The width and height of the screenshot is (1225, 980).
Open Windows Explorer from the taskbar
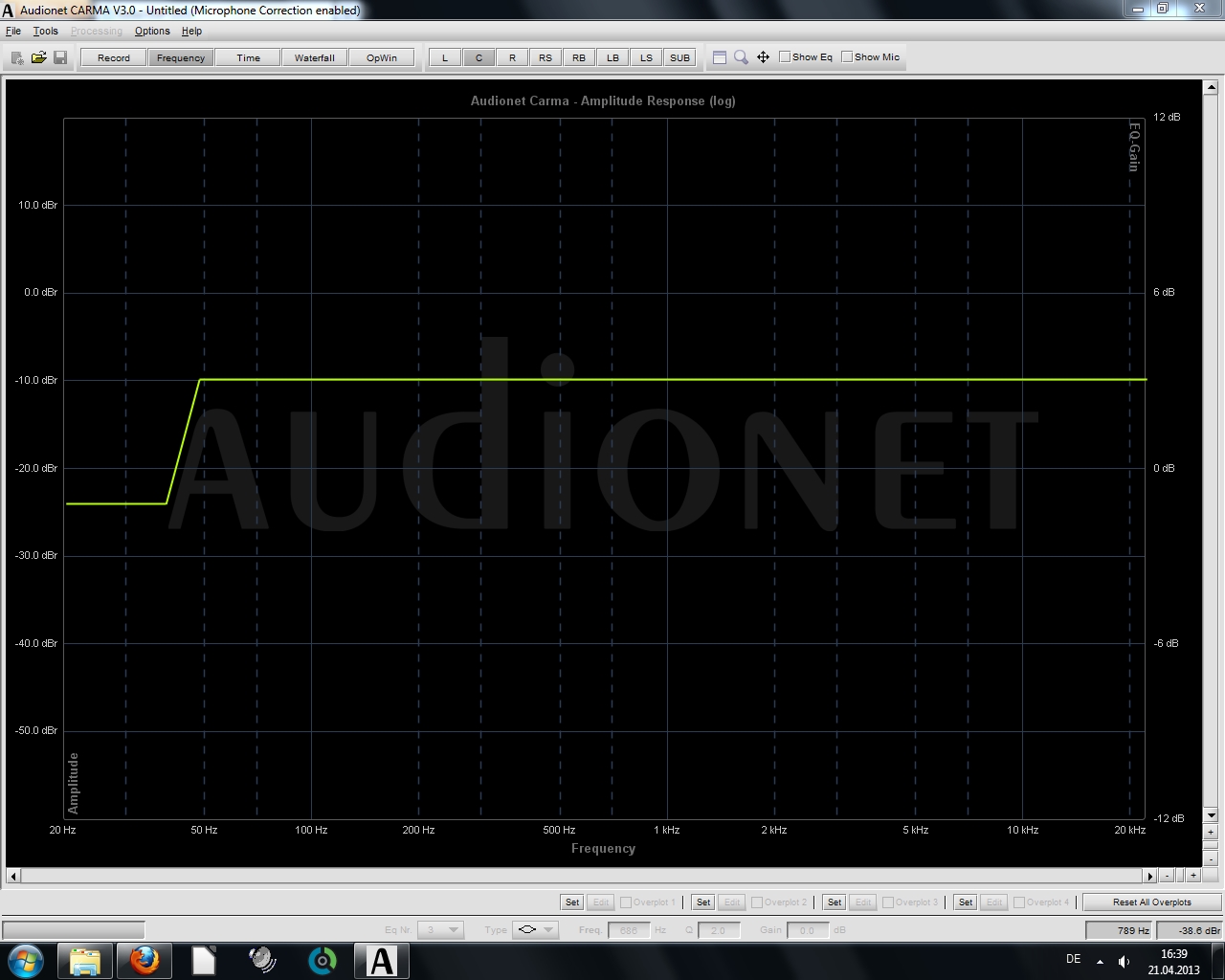coord(85,961)
